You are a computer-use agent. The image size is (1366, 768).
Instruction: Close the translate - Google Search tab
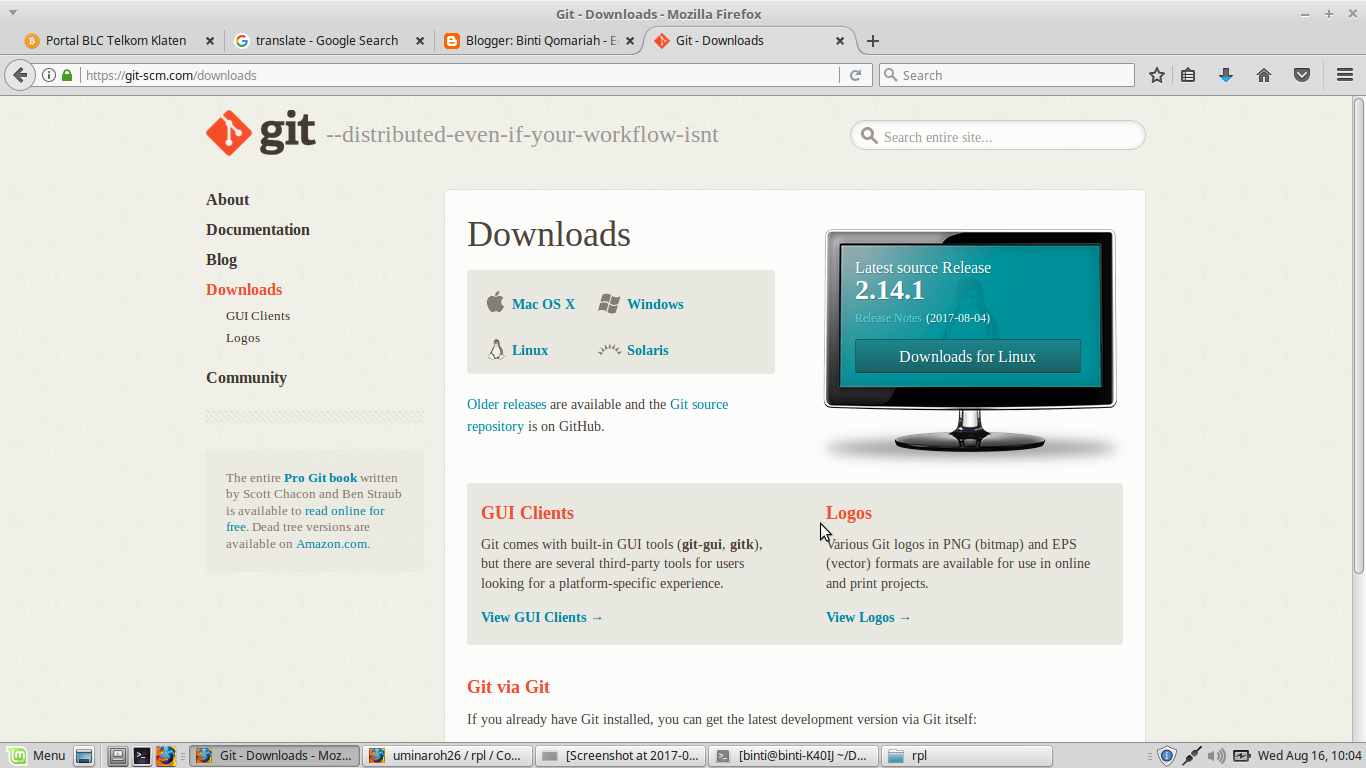[x=420, y=41]
